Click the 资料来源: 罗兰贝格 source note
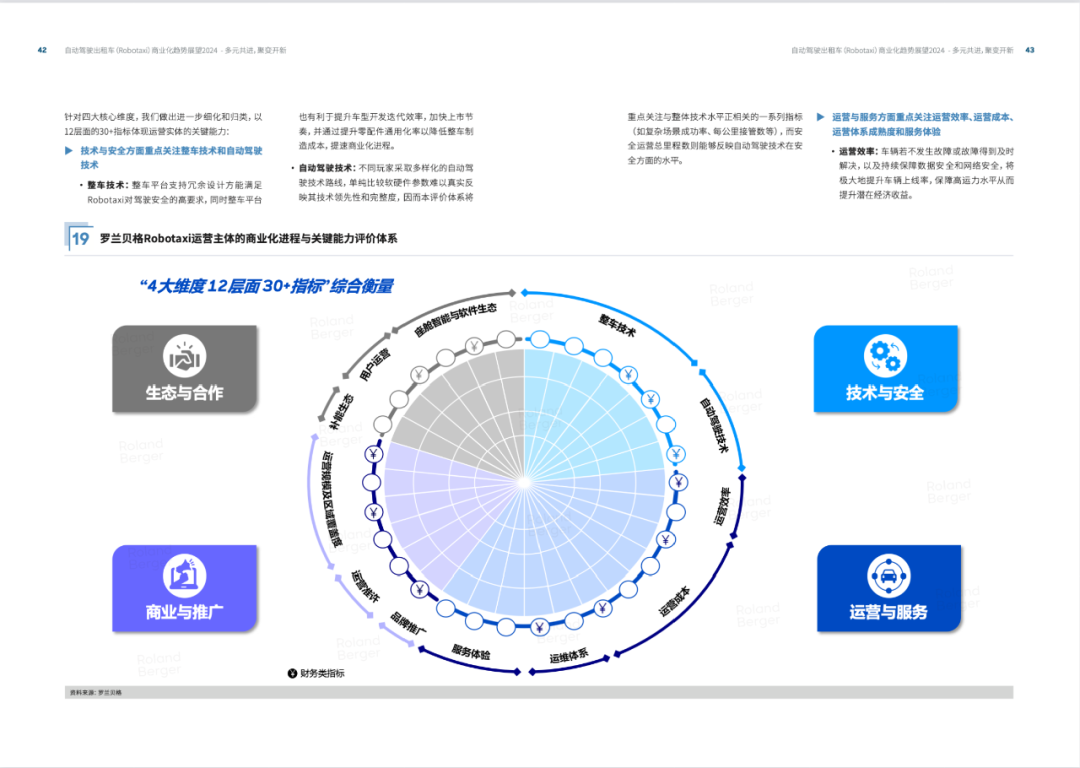The height and width of the screenshot is (768, 1080). click(96, 692)
